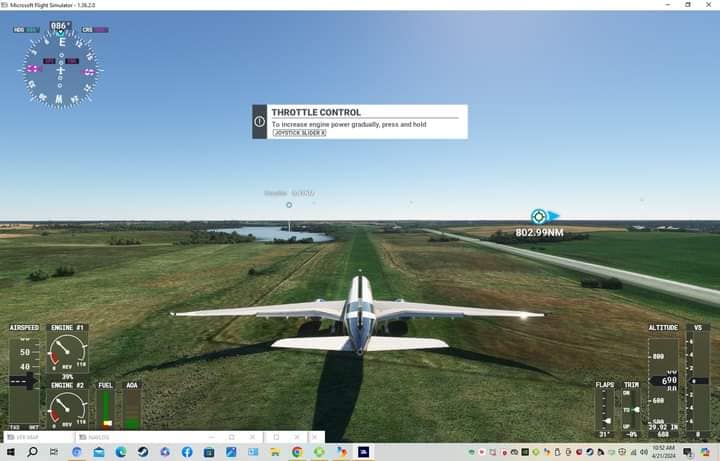Open the taskbar clock and date

(664, 452)
